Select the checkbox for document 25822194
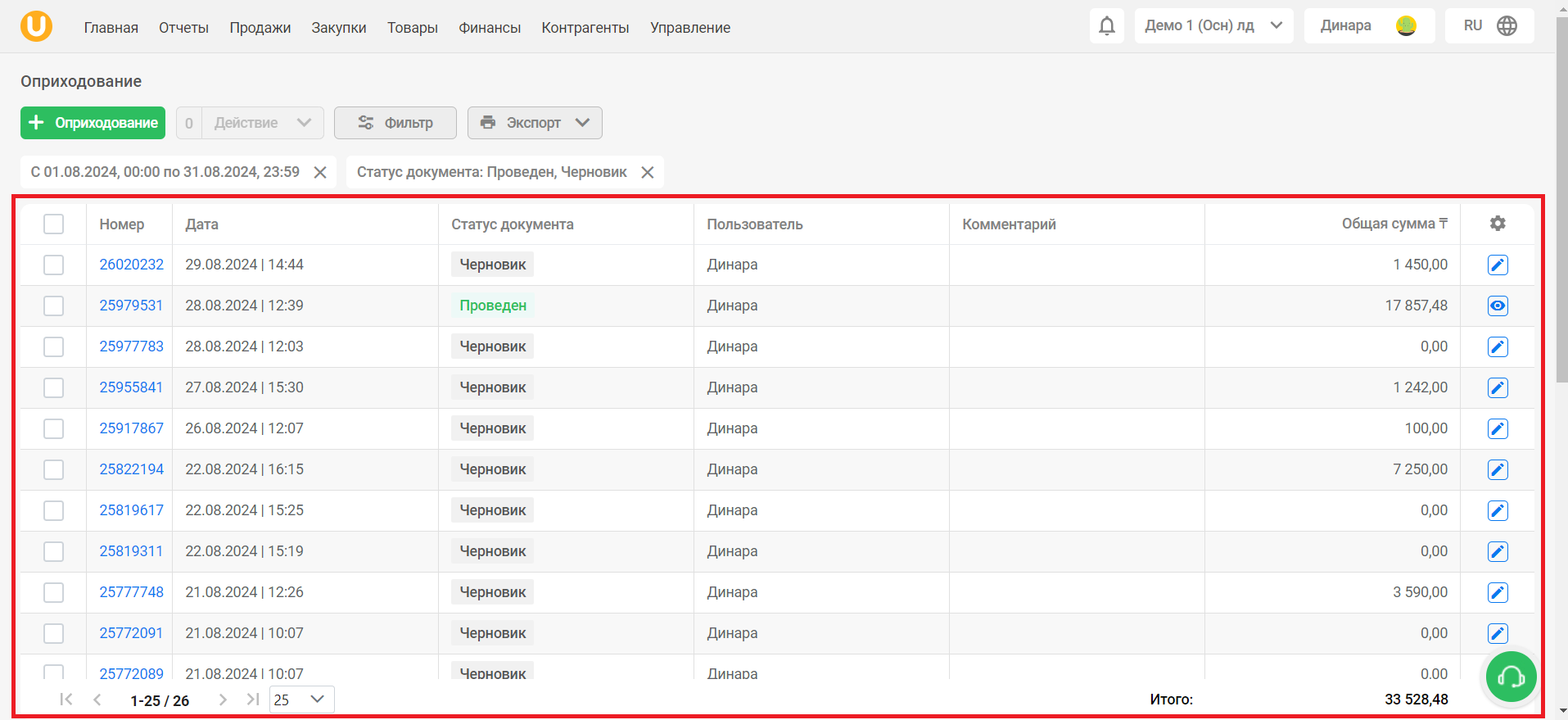The height and width of the screenshot is (720, 1568). pyautogui.click(x=53, y=469)
